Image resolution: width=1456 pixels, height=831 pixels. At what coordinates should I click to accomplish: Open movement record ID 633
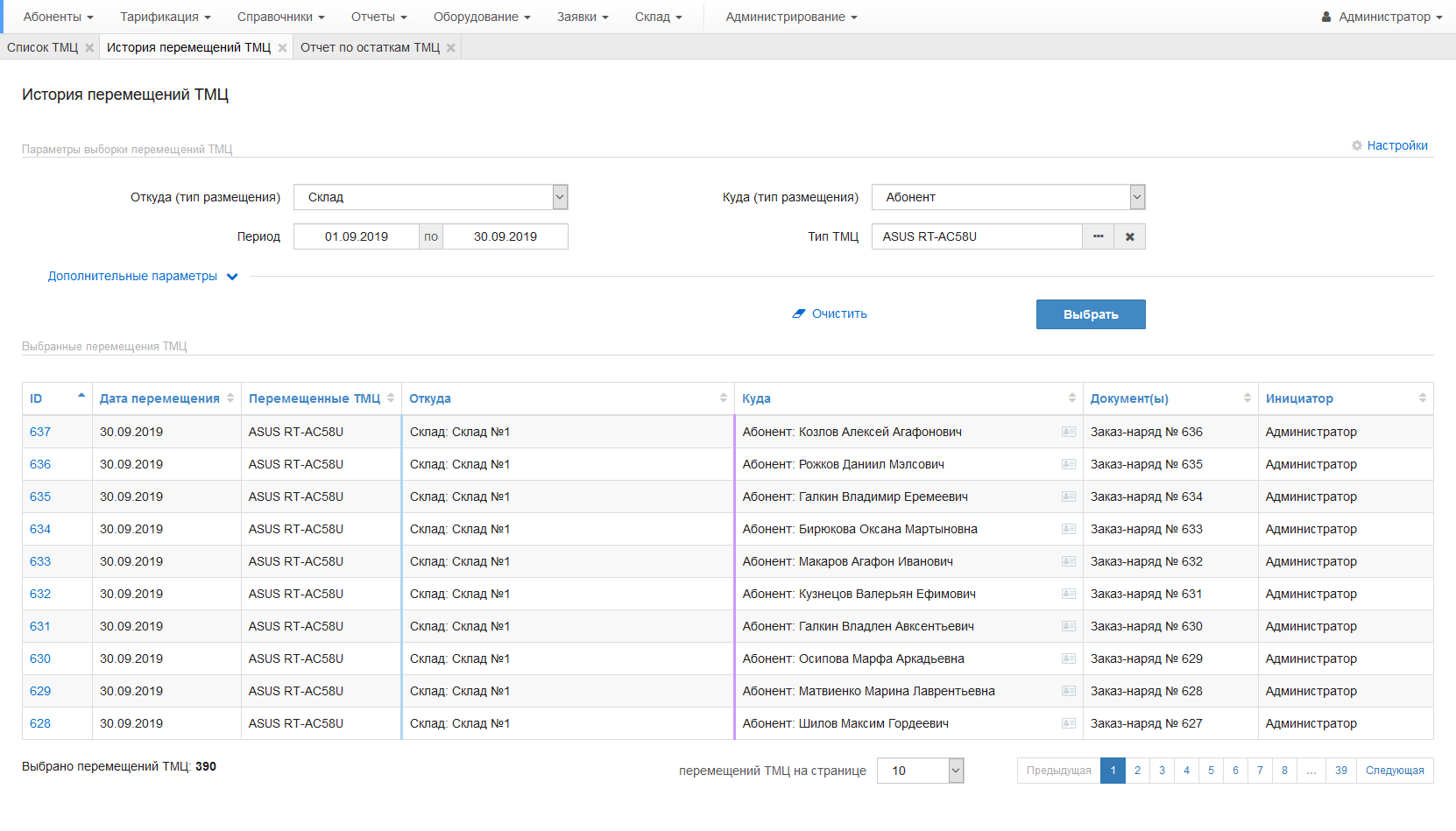coord(40,561)
